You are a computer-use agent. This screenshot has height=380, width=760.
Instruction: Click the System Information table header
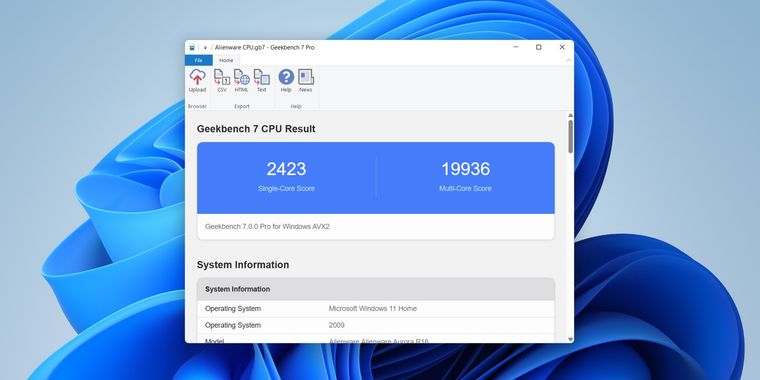click(376, 289)
